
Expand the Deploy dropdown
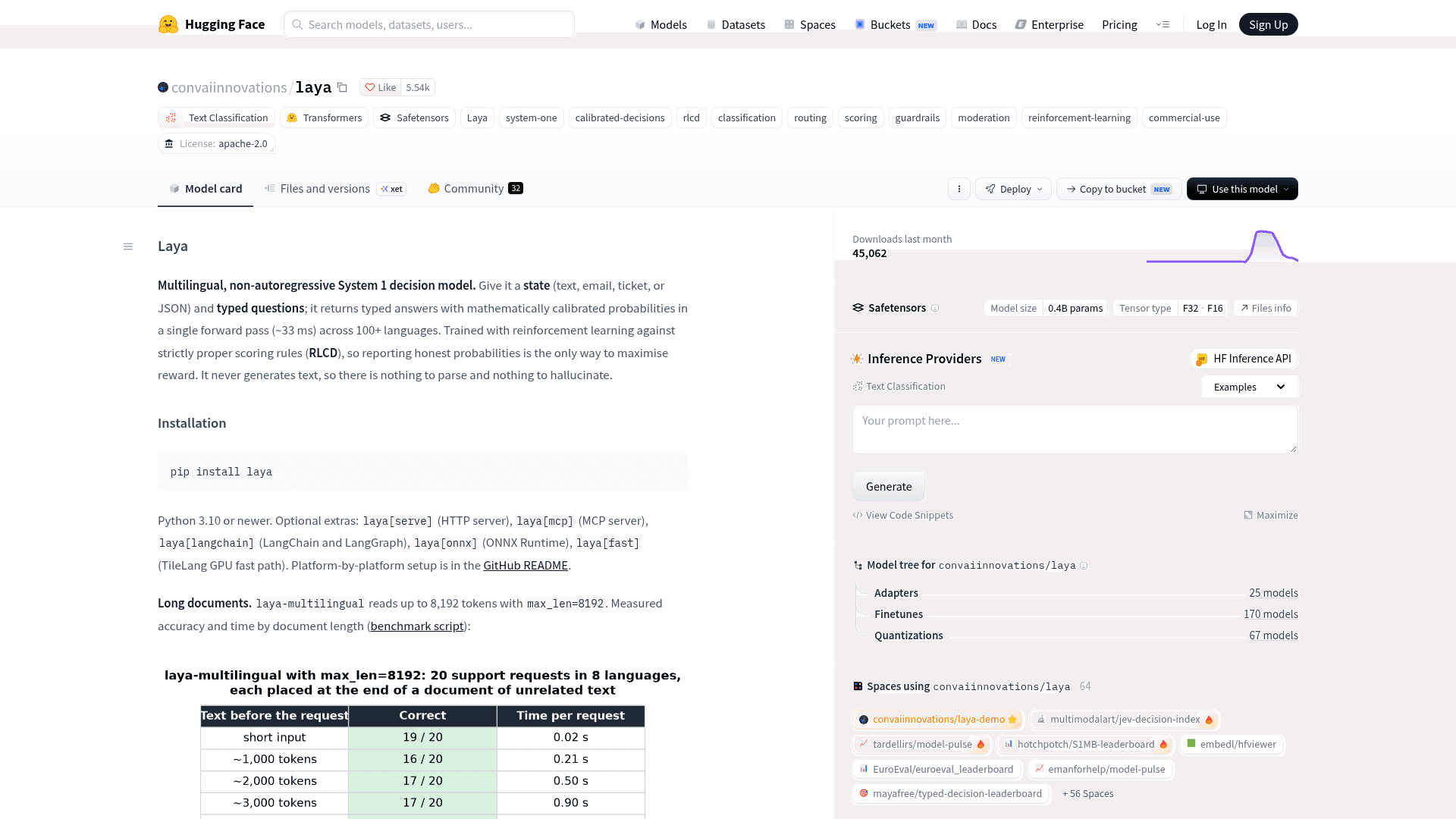pos(1013,189)
